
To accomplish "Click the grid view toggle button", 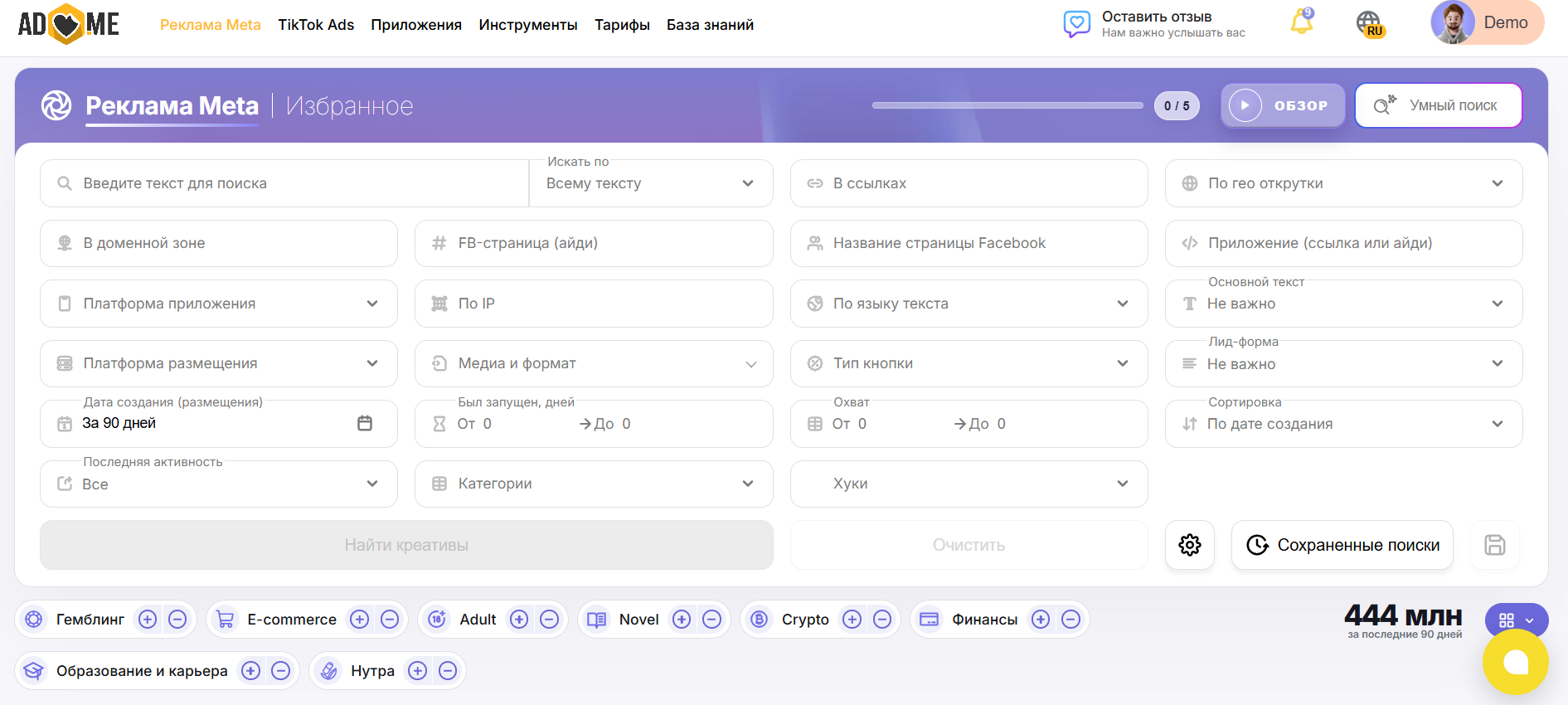I will [x=1517, y=620].
